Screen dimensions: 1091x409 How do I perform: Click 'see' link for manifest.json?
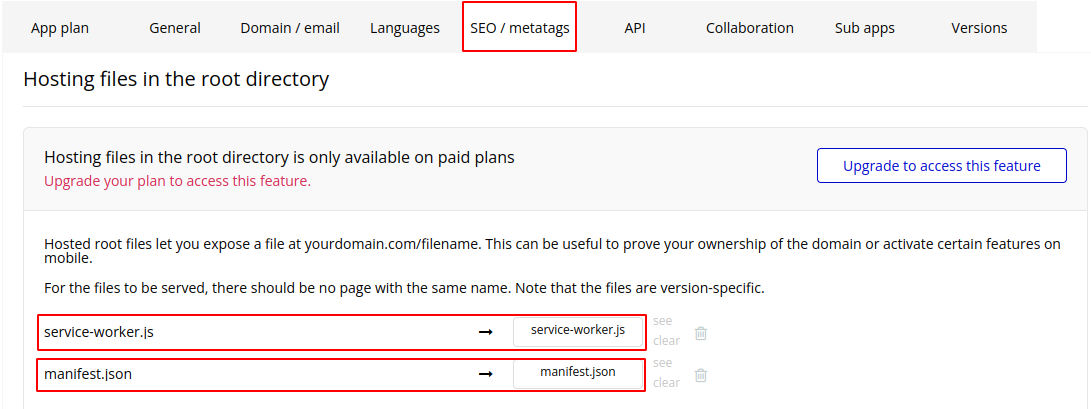[662, 362]
